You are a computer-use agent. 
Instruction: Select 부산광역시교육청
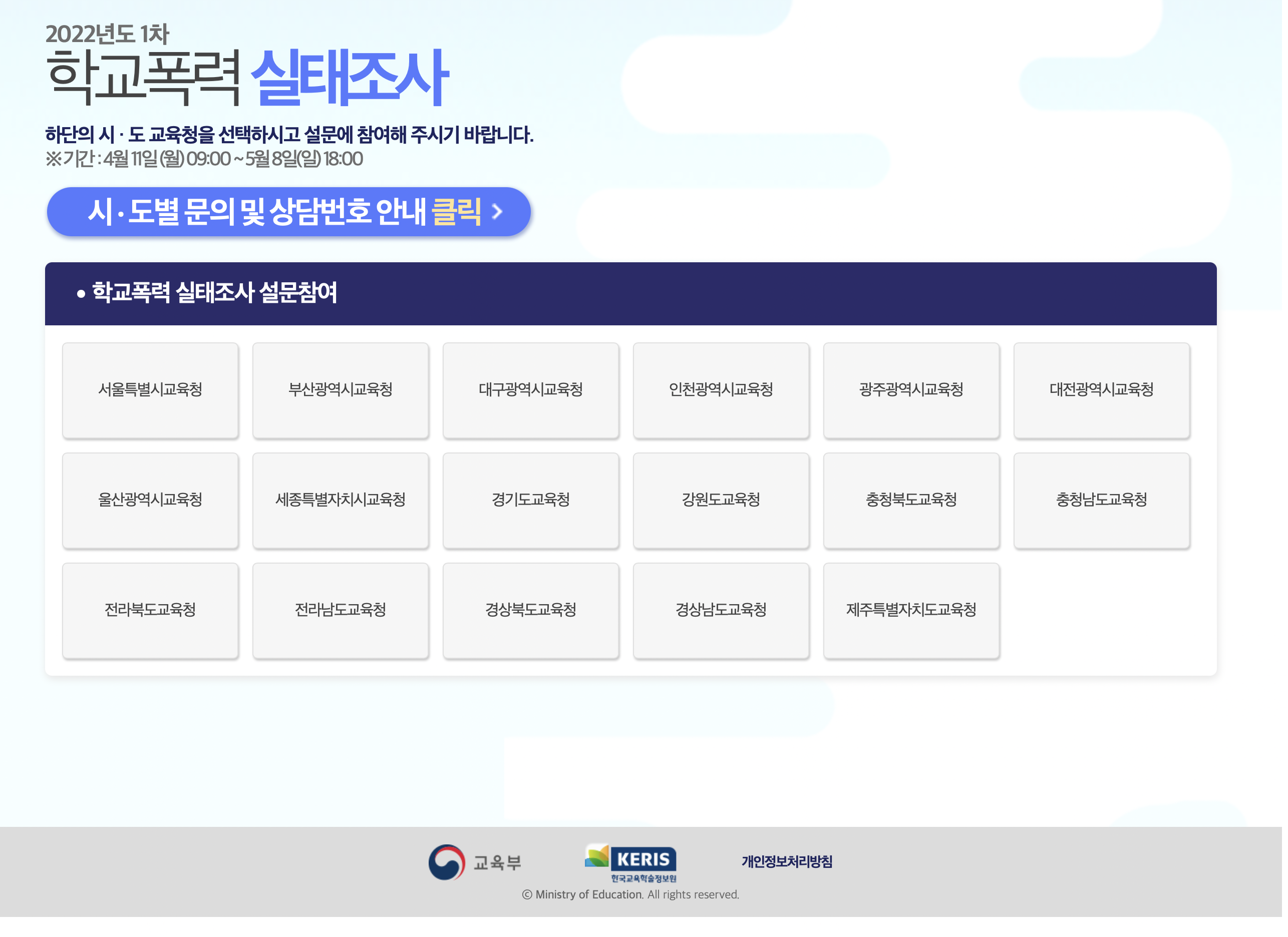click(341, 390)
